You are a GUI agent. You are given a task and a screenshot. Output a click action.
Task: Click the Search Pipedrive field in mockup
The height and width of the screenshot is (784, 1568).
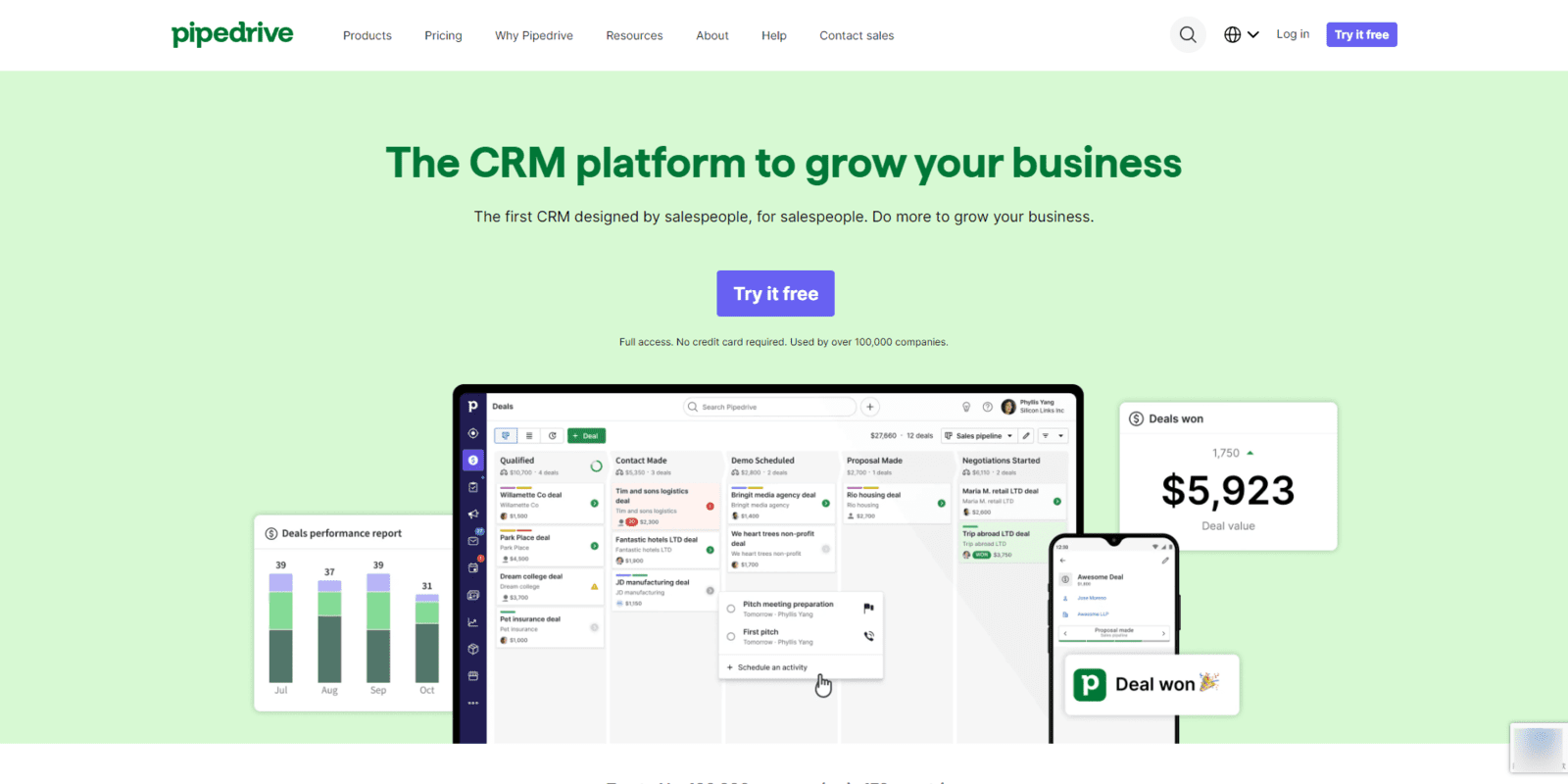[770, 407]
